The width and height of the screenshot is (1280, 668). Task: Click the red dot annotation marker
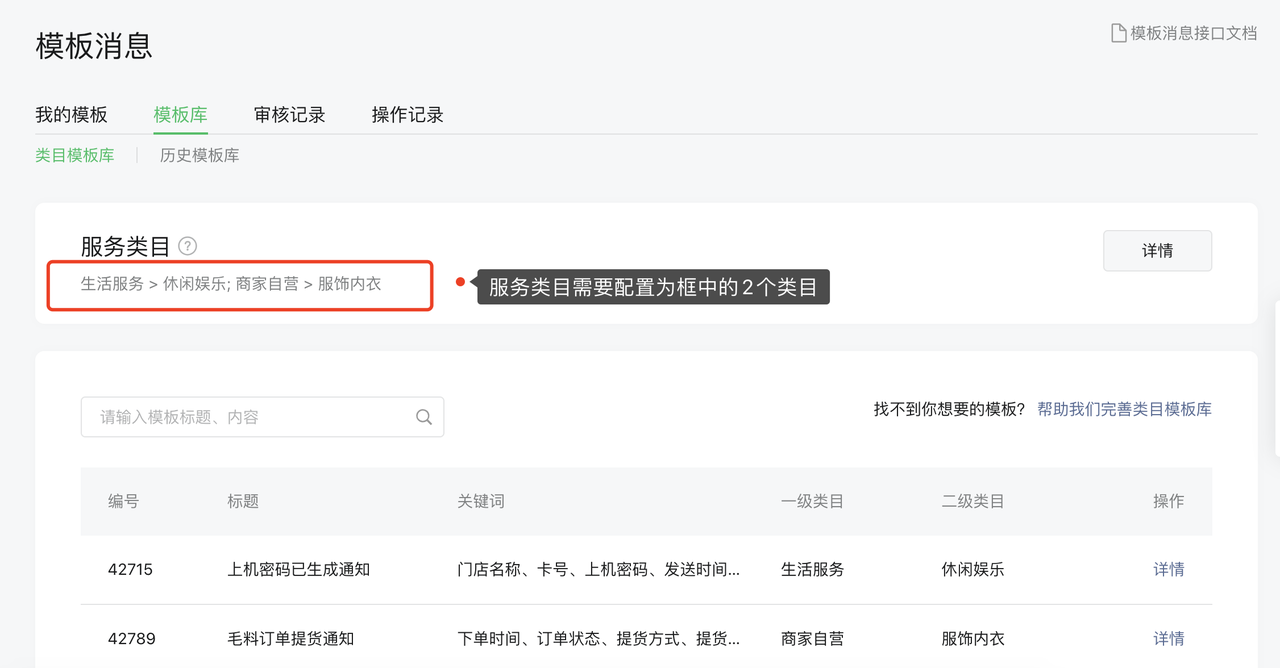click(460, 282)
